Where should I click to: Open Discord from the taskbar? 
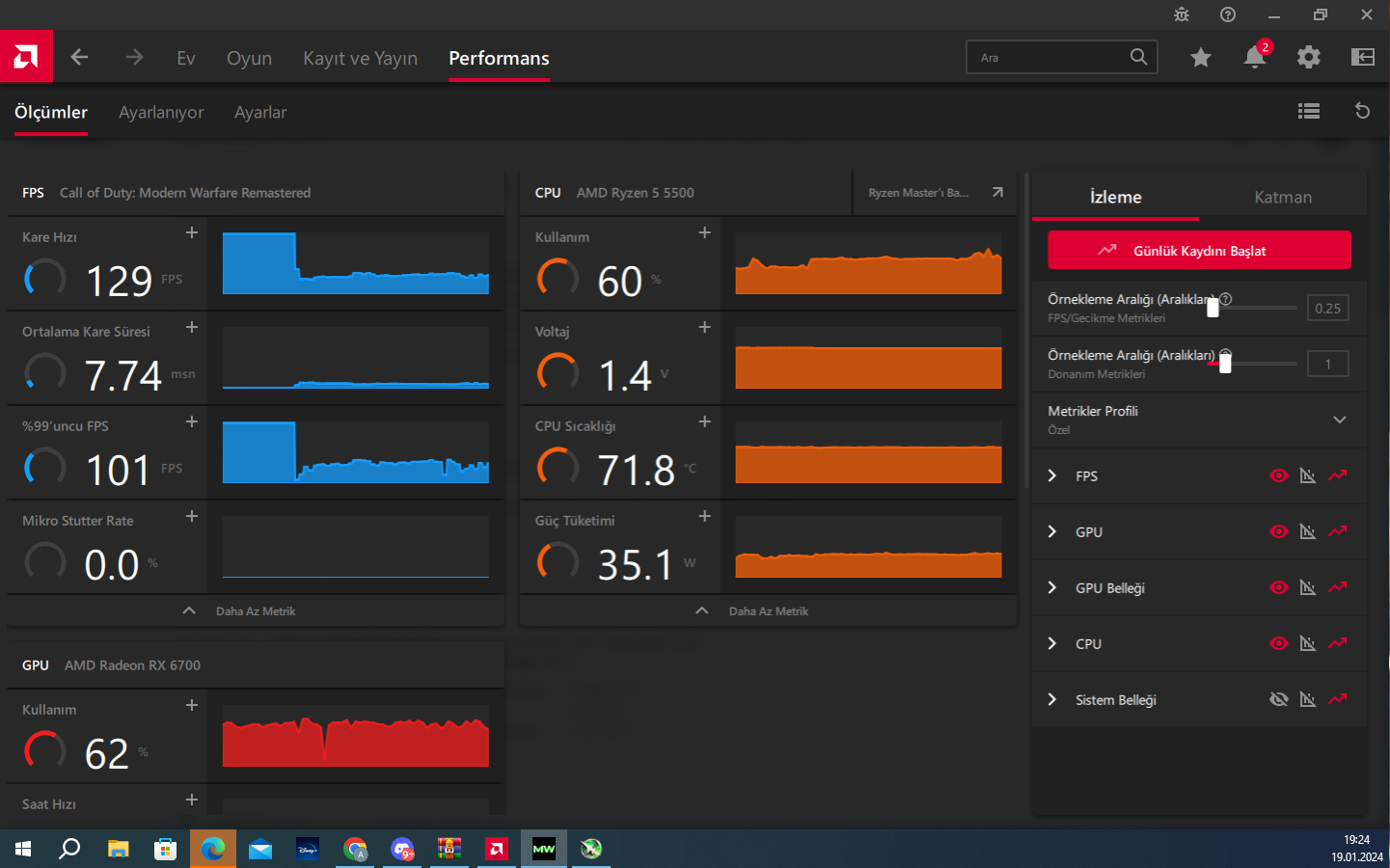point(402,849)
